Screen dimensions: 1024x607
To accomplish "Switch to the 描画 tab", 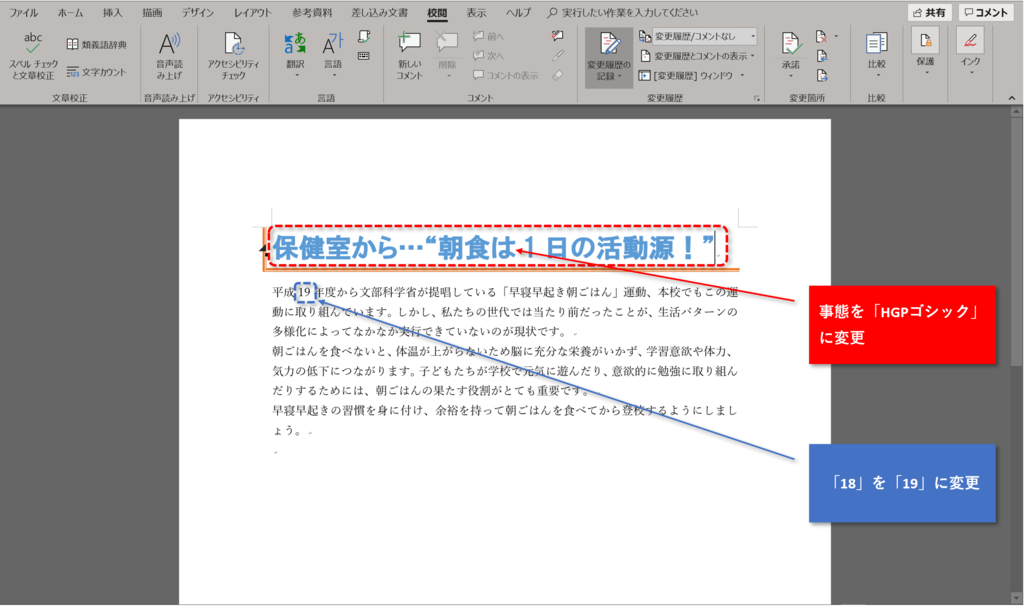I will pos(152,12).
